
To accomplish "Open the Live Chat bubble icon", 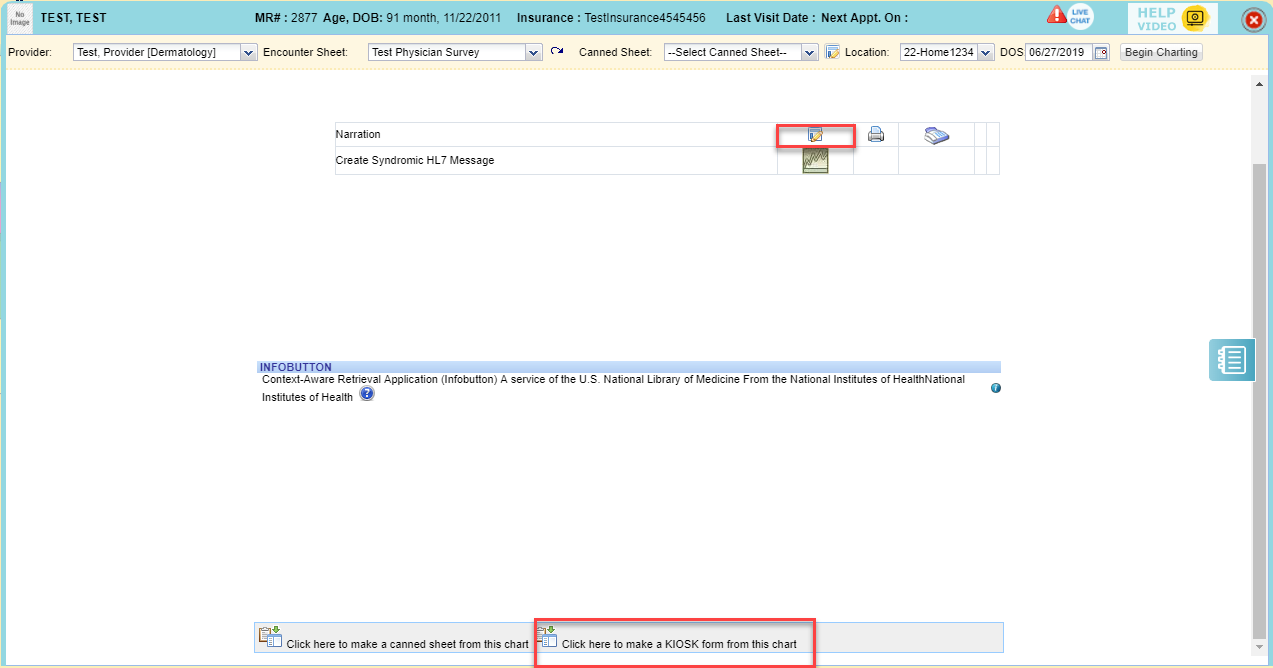I will pos(1080,17).
